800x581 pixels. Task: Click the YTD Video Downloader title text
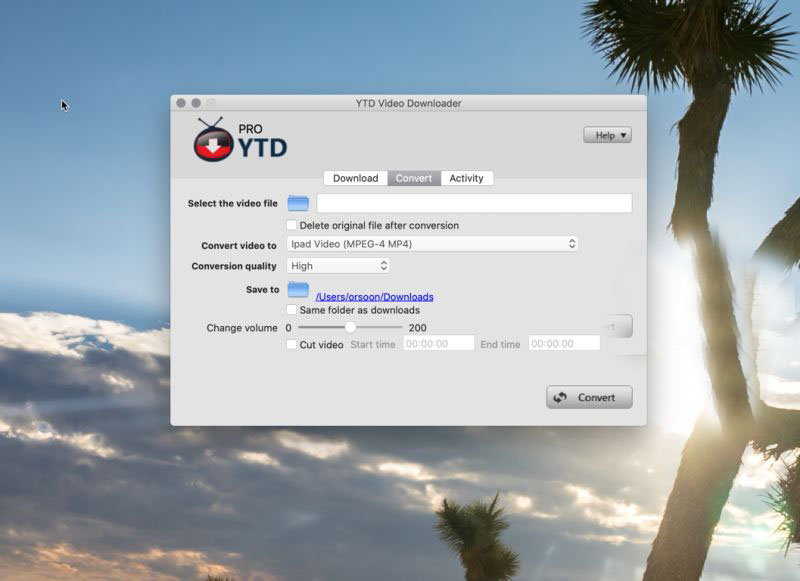pyautogui.click(x=409, y=103)
